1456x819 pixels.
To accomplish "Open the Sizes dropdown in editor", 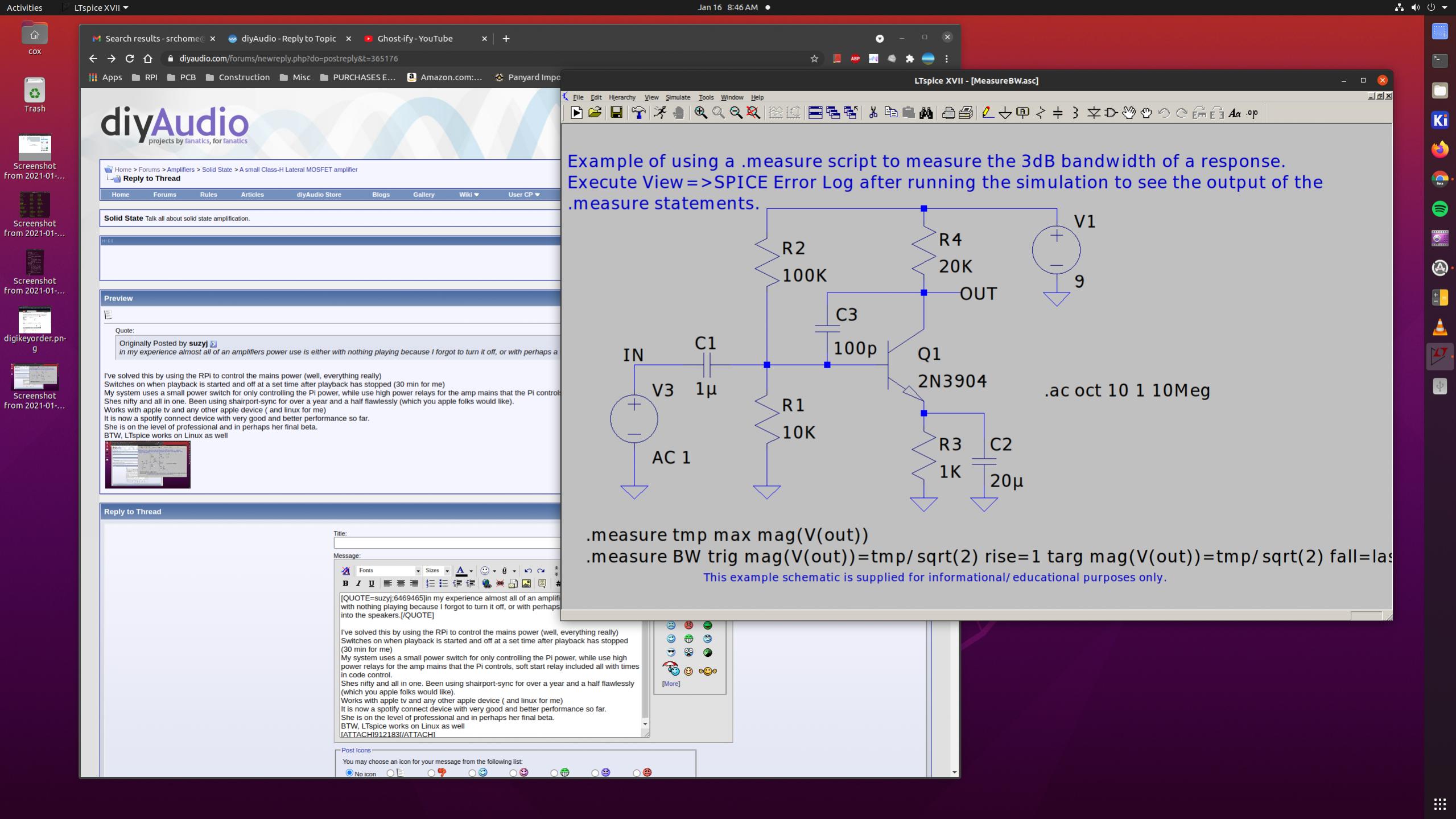I will coord(437,570).
